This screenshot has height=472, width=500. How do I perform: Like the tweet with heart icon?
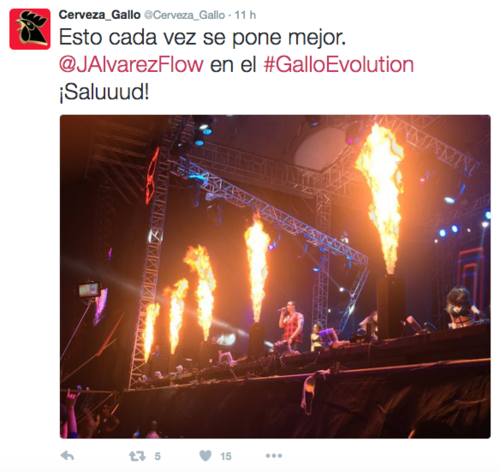pos(205,456)
